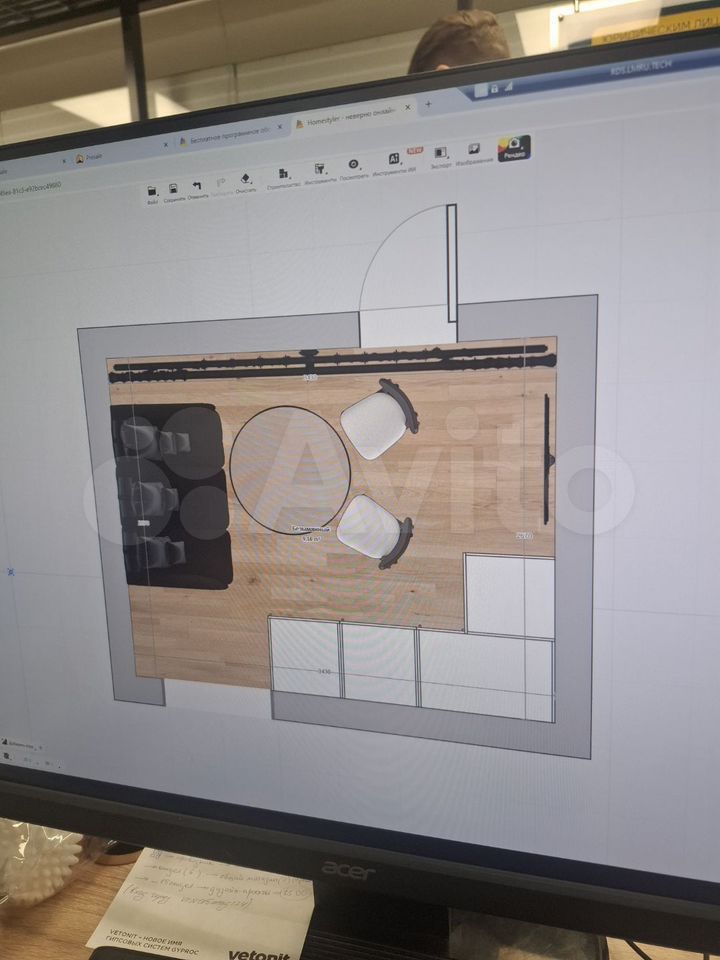Select the upper white armchair
Image resolution: width=720 pixels, height=960 pixels.
[x=377, y=420]
